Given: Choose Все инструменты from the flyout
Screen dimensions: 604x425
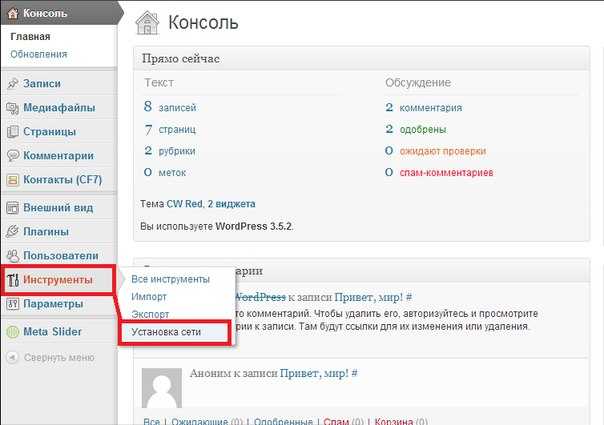Looking at the screenshot, I should [x=170, y=279].
